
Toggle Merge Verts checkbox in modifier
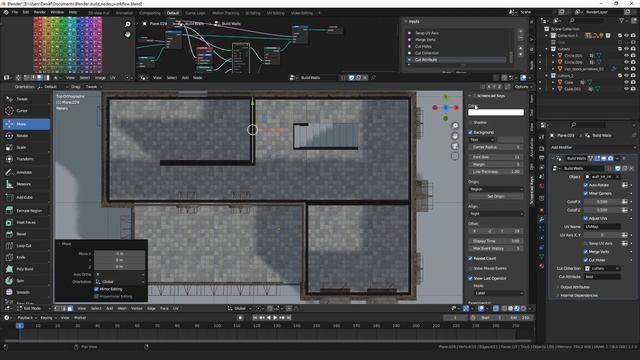pos(586,251)
